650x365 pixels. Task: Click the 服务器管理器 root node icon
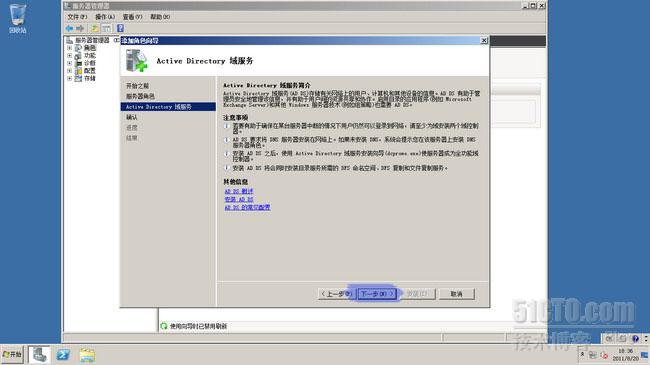[x=70, y=40]
